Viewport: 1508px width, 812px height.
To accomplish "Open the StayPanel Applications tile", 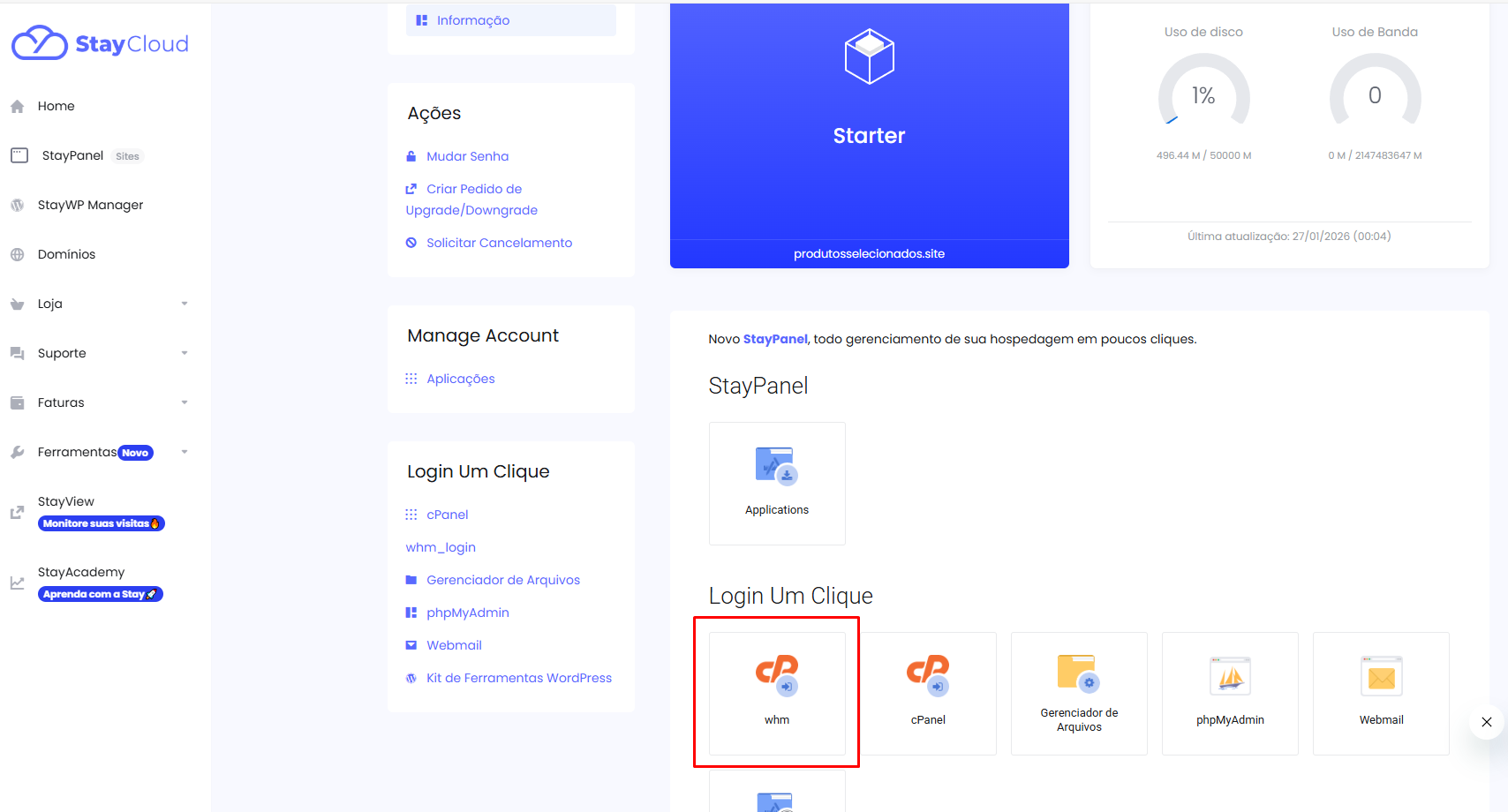I will (x=777, y=483).
